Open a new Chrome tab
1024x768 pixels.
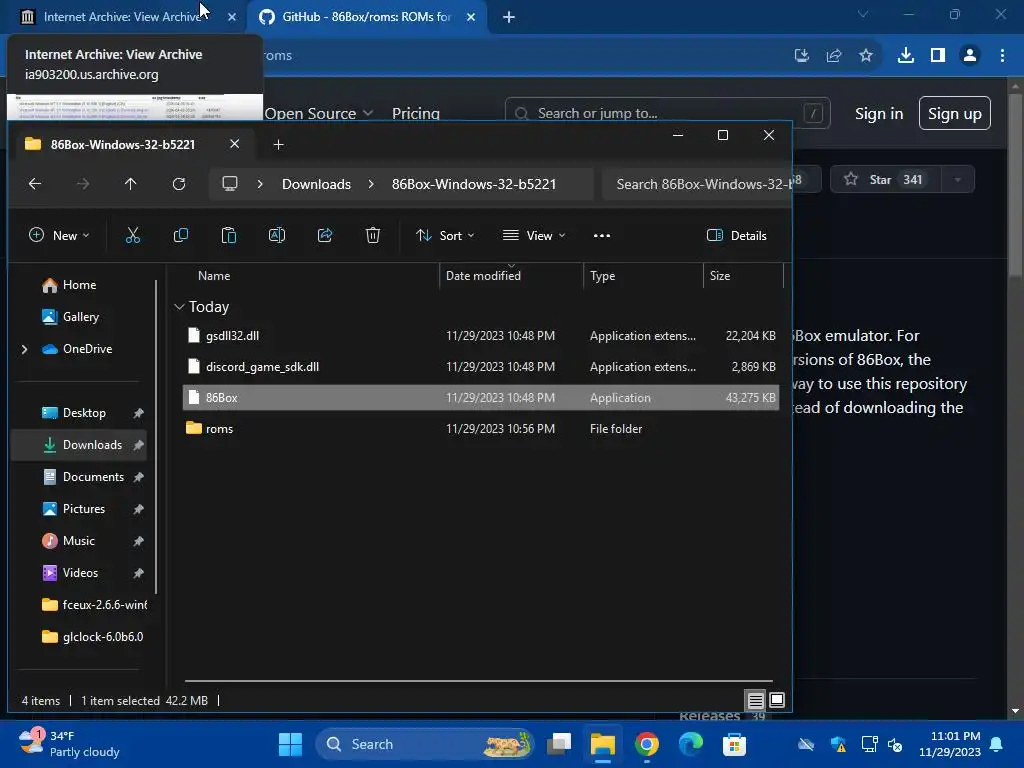point(509,17)
